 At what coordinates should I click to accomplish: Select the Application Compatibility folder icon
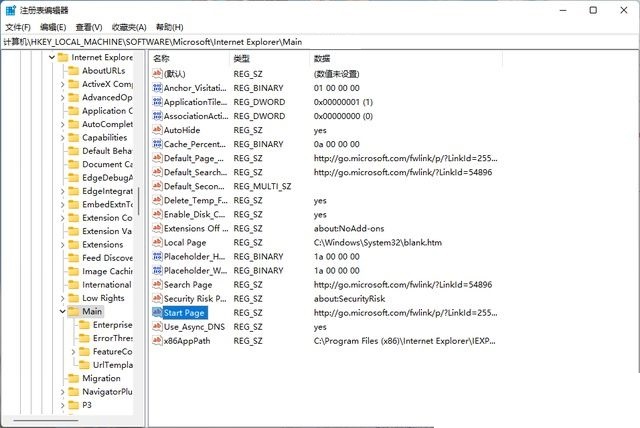73,111
